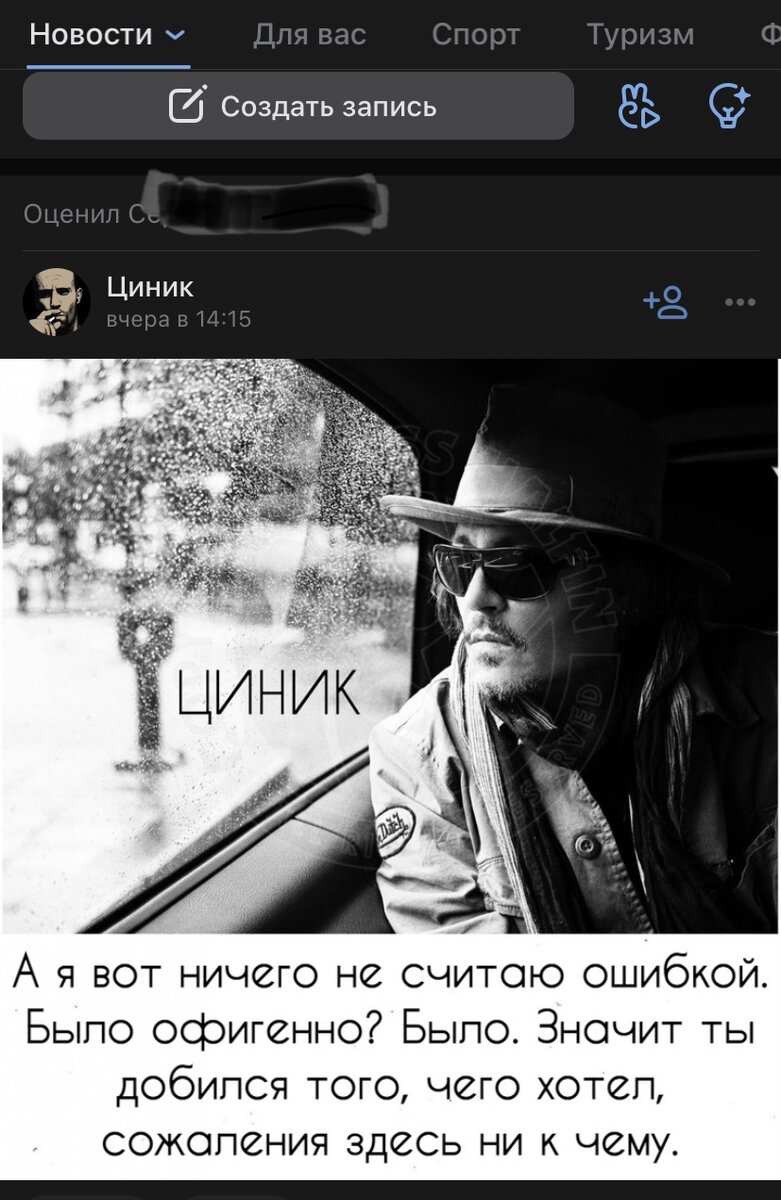Select the partially visible tab after Туризм
781x1200 pixels.
[x=770, y=35]
